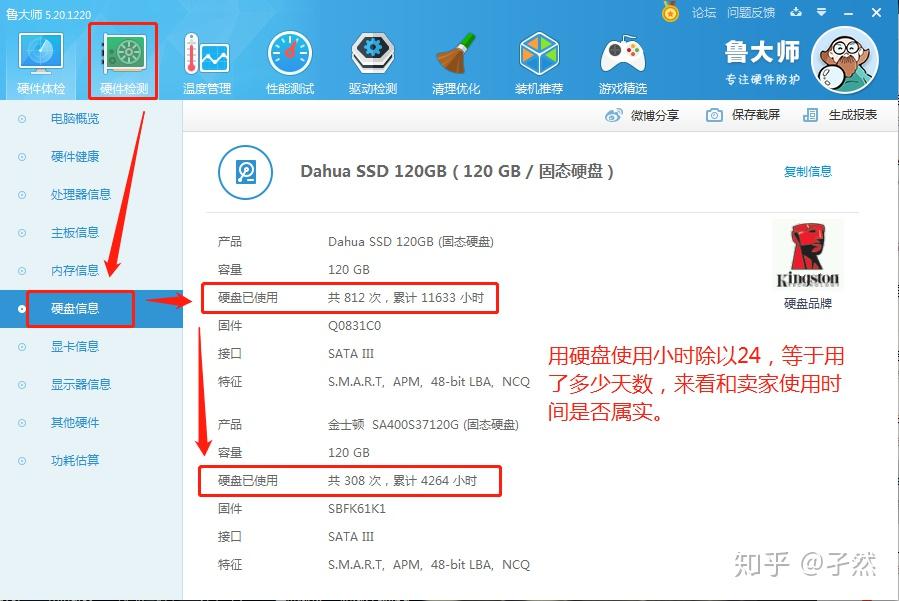
Task: Click firmware value Q0831C0
Action: click(354, 326)
